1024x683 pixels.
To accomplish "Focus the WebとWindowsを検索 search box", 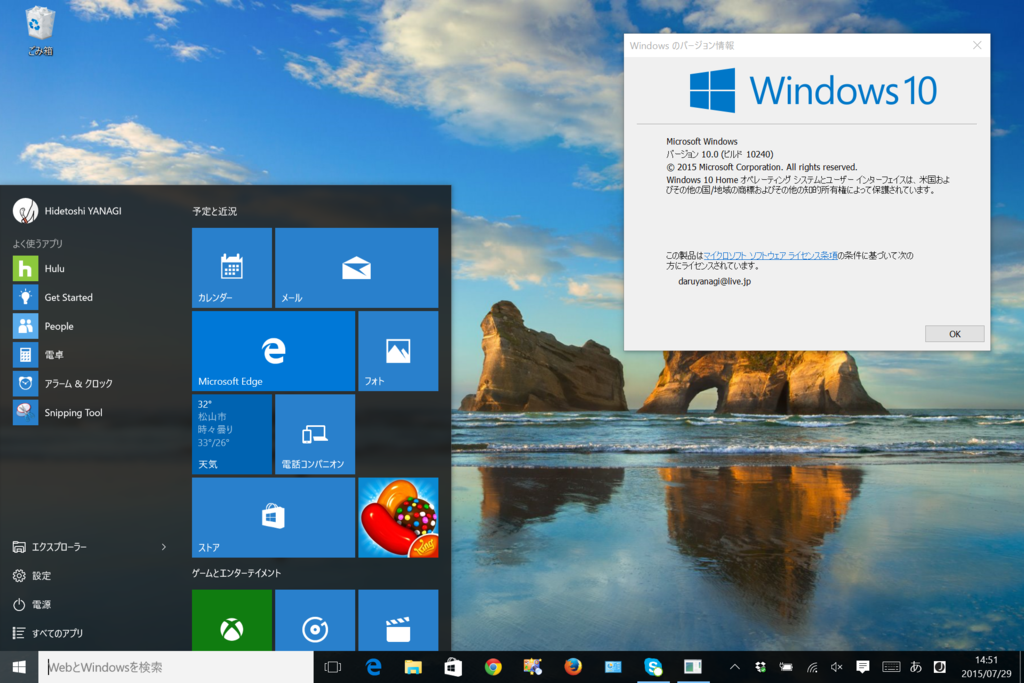I will point(176,667).
